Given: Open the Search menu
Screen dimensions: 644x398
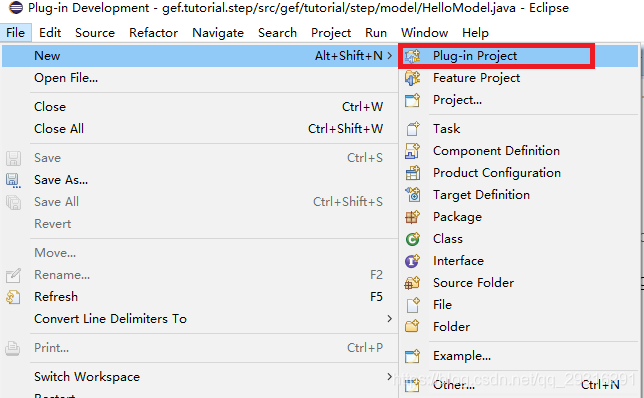Looking at the screenshot, I should (x=277, y=32).
